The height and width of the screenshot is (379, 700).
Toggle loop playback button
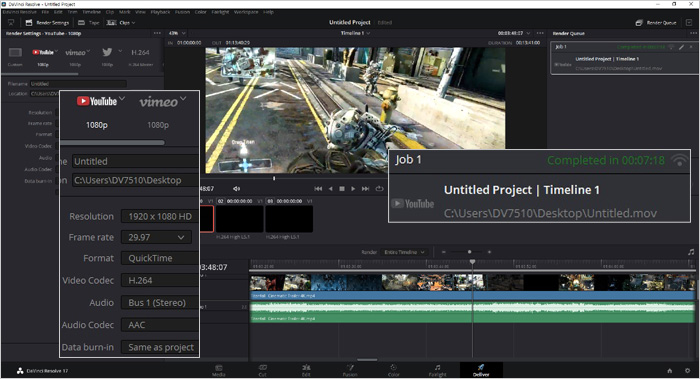tap(379, 189)
